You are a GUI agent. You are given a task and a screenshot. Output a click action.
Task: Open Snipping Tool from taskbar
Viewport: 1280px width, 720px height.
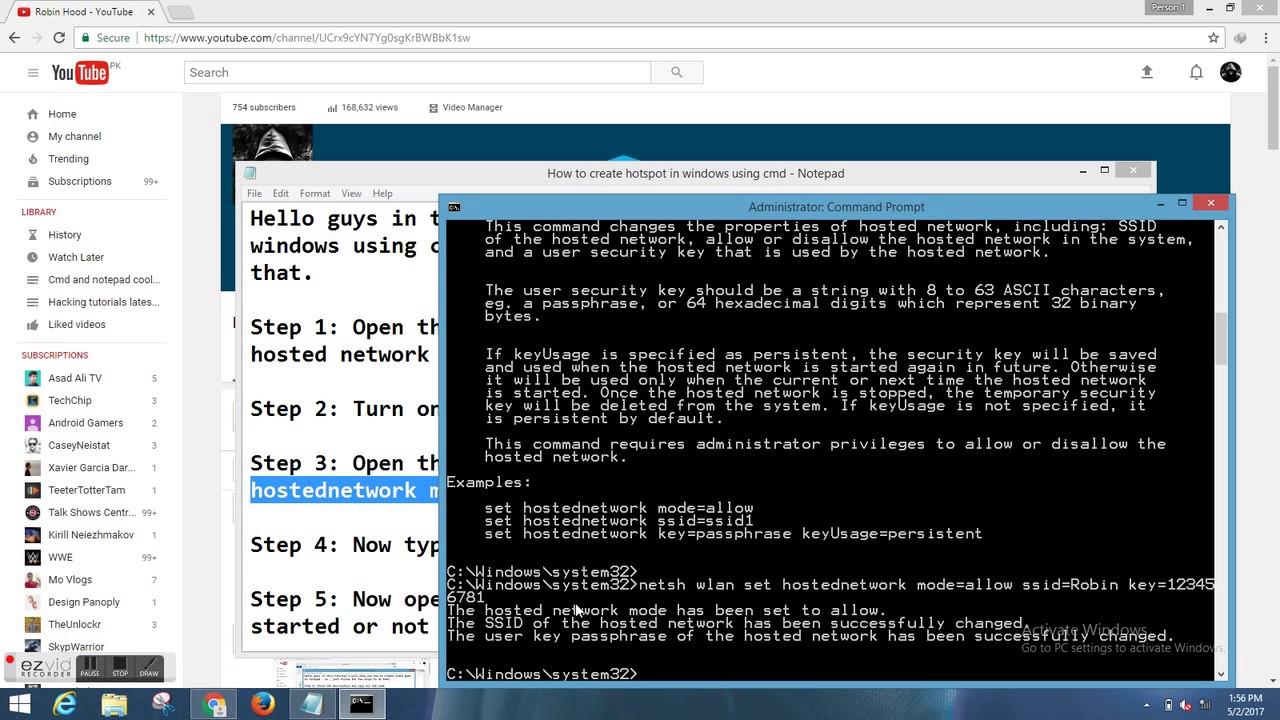[x=163, y=705]
